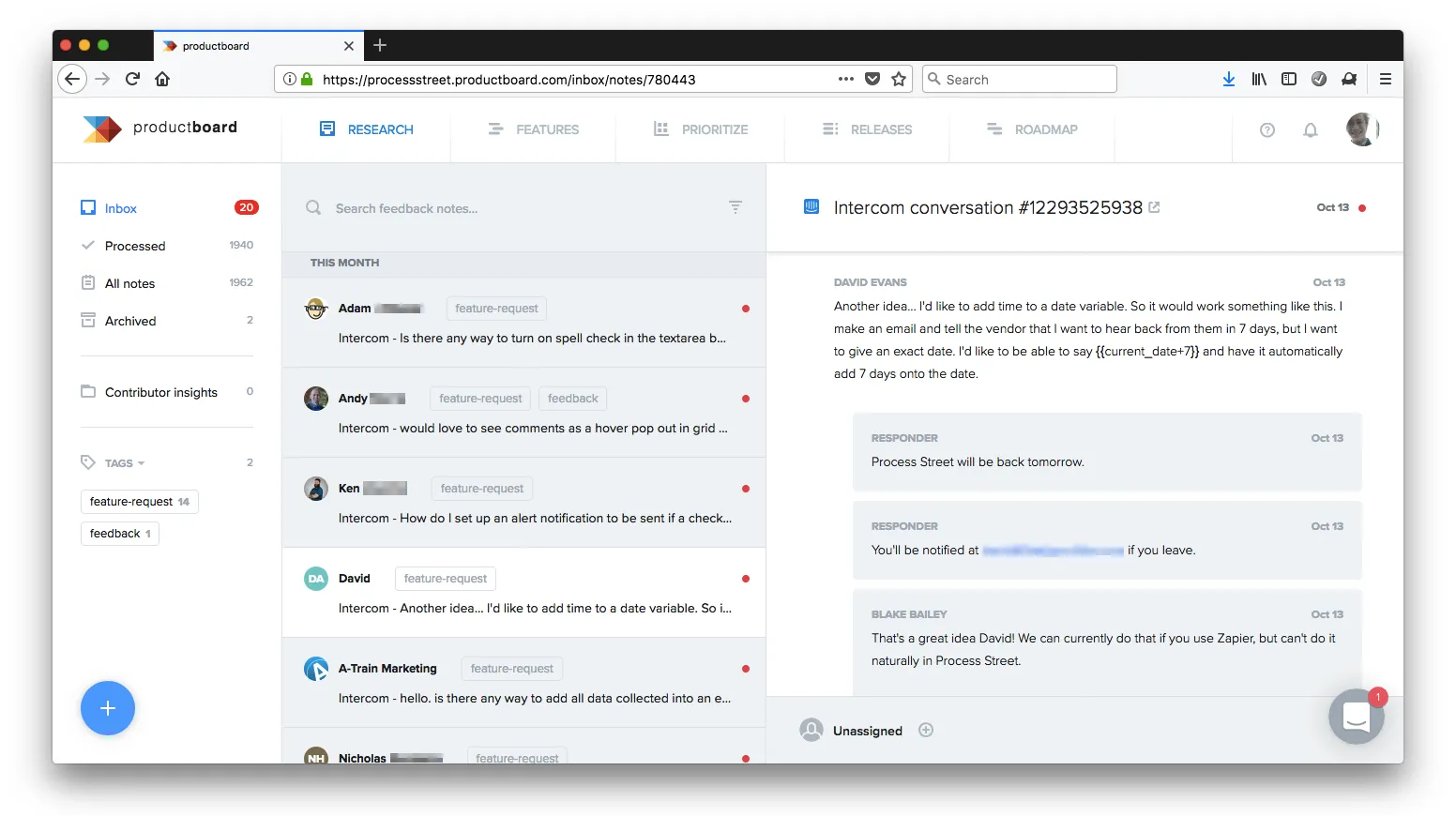This screenshot has width=1456, height=816.
Task: Click the search magnifier icon in notes list
Action: [x=313, y=207]
